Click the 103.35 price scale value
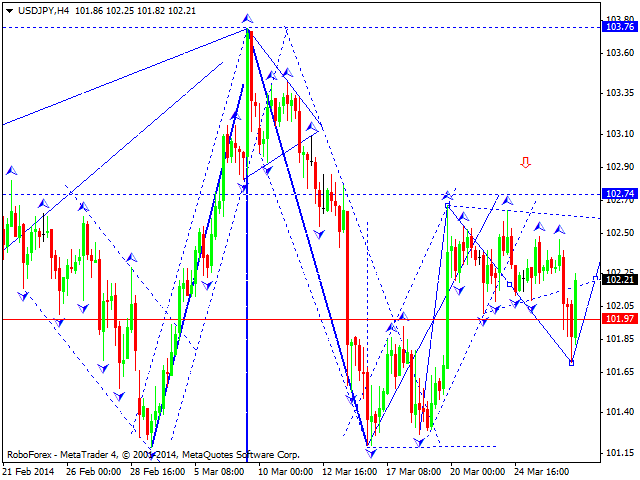640x480 pixels. pos(620,93)
